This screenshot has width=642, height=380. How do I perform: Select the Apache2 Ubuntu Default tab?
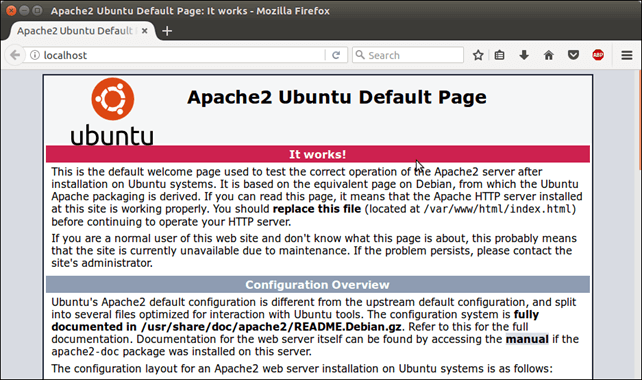[81, 31]
